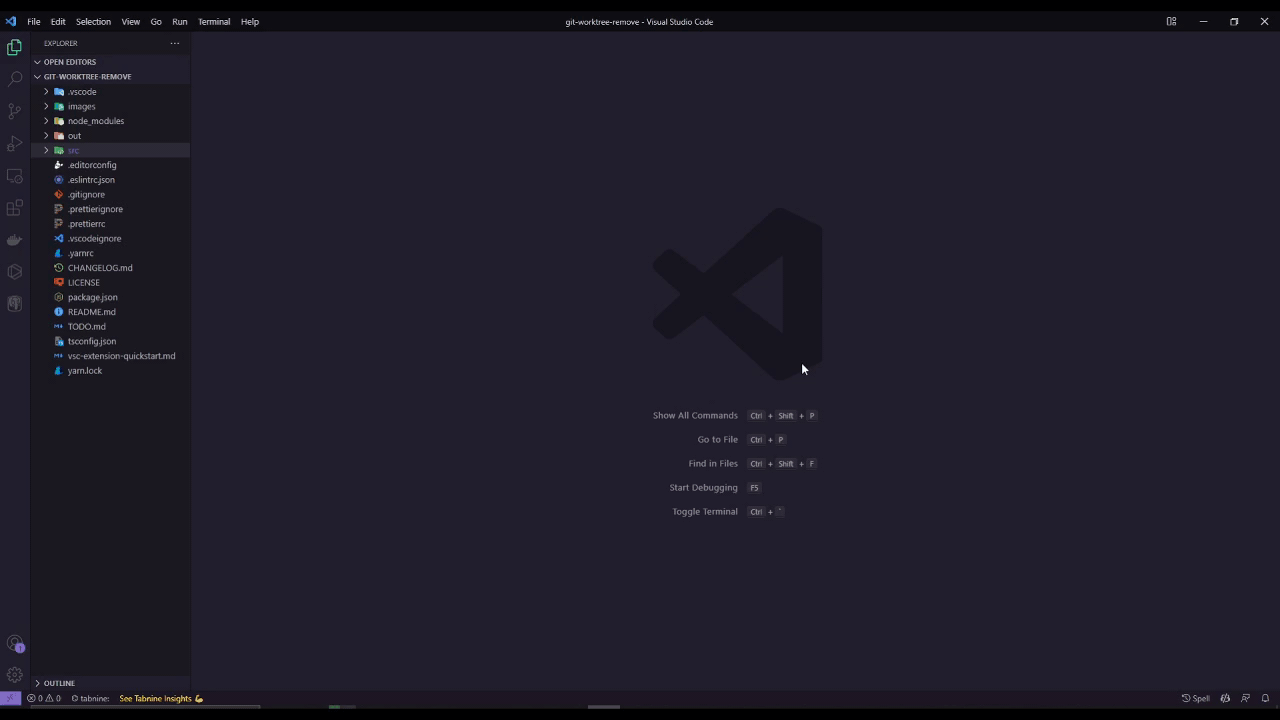Click the Prettier status icon beside Spell
This screenshot has width=1280, height=720.
click(x=1225, y=698)
